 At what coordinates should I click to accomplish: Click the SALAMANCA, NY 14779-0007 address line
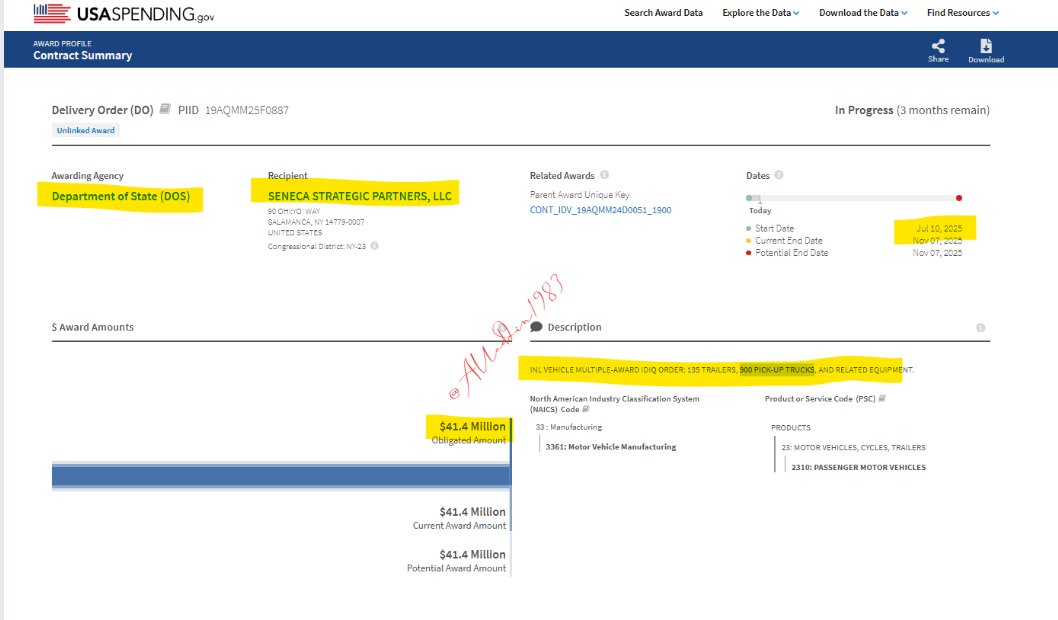pos(316,222)
